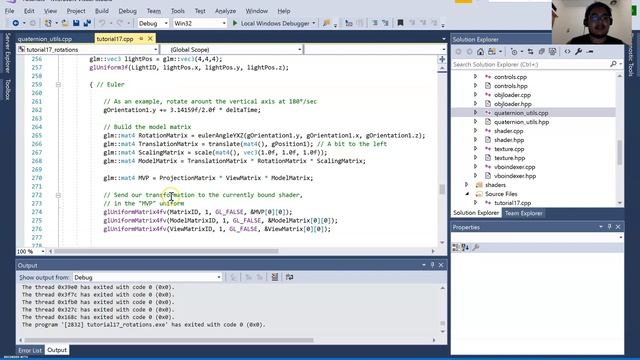The image size is (640, 360).
Task: Toggle word wrap in the Output window
Action: 289,277
